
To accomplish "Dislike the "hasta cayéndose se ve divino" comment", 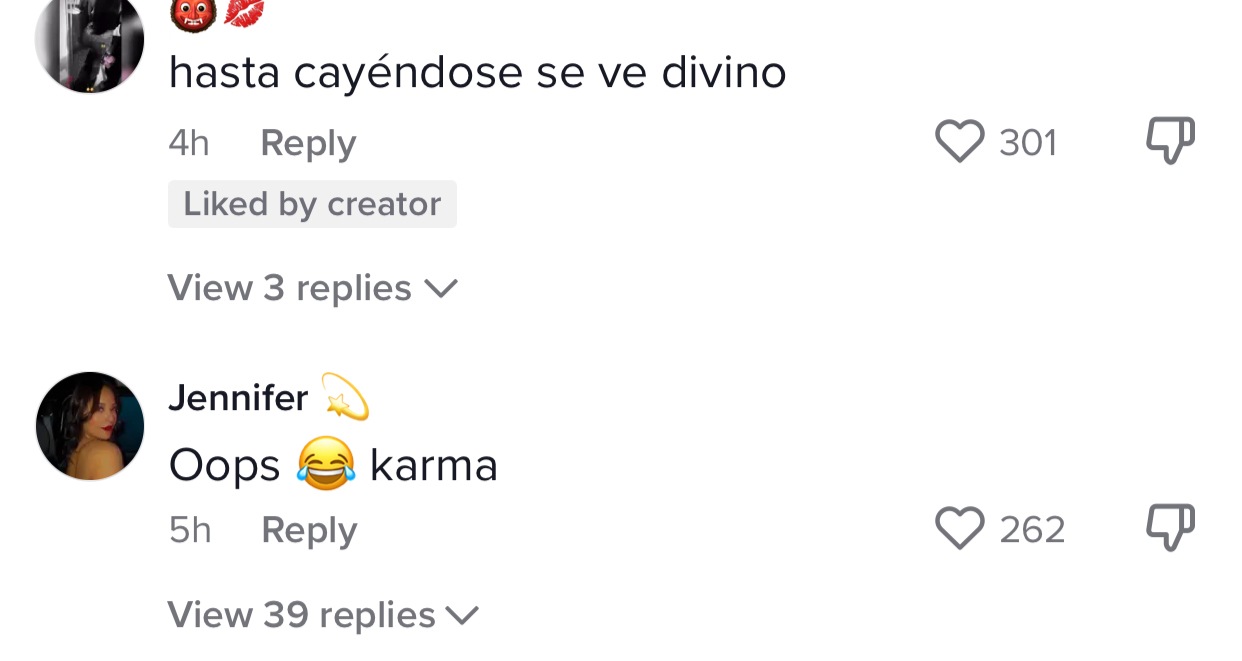I will coord(1169,141).
